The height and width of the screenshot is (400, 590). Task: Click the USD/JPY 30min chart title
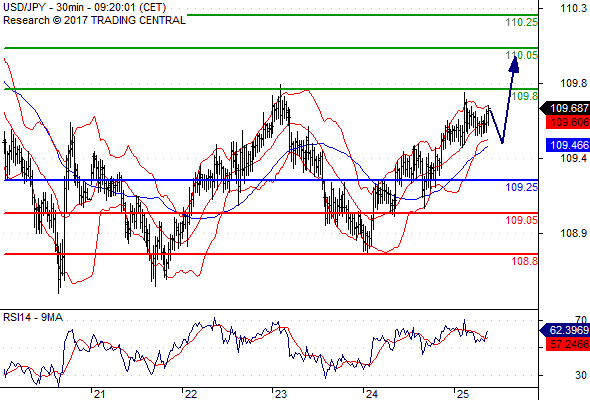click(84, 8)
